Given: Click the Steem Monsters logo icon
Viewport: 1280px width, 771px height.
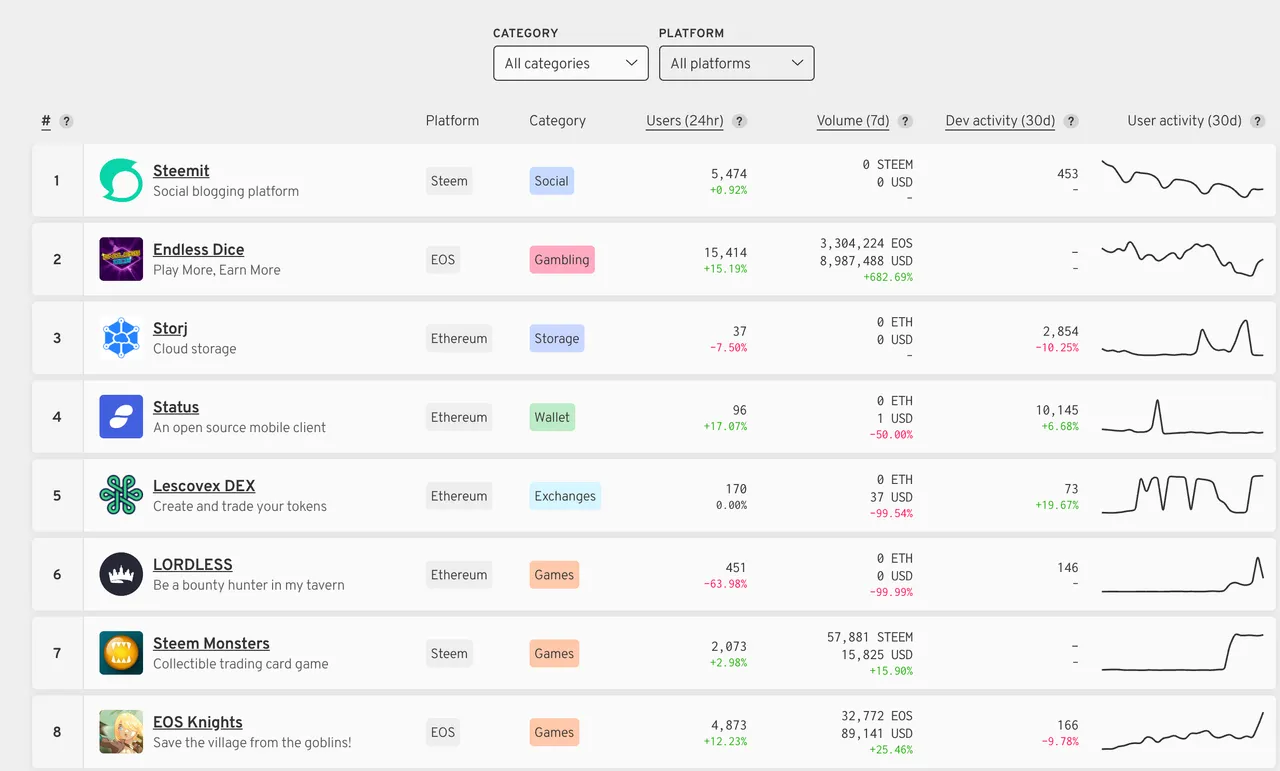Looking at the screenshot, I should coord(121,653).
